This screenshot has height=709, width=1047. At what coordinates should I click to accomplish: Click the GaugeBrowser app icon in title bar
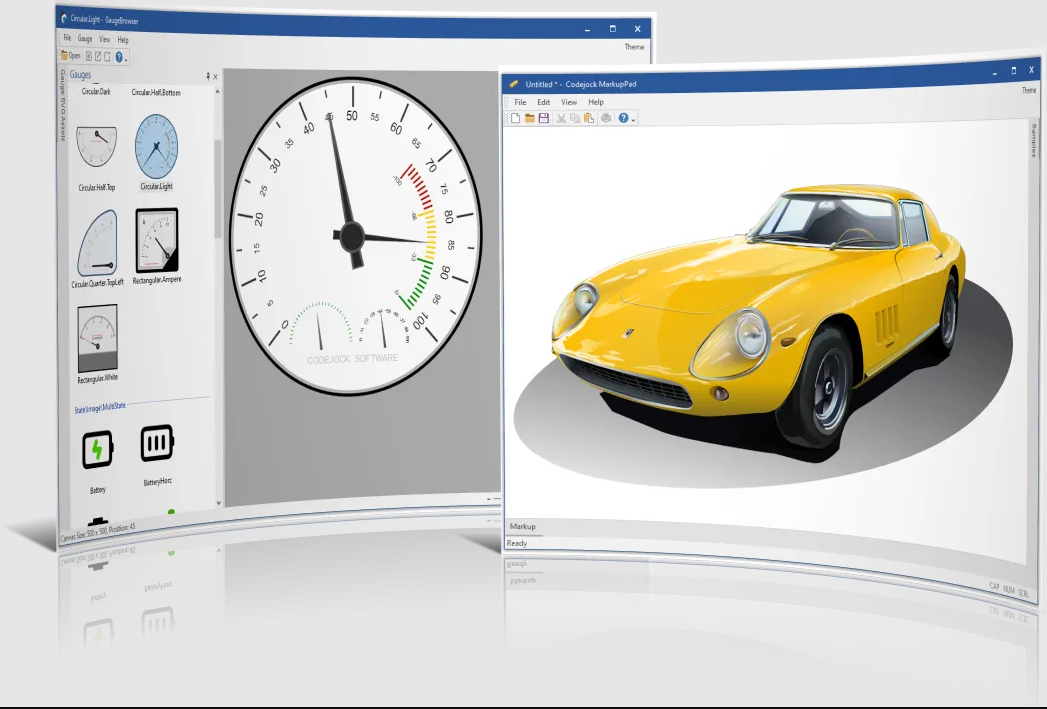tap(64, 18)
